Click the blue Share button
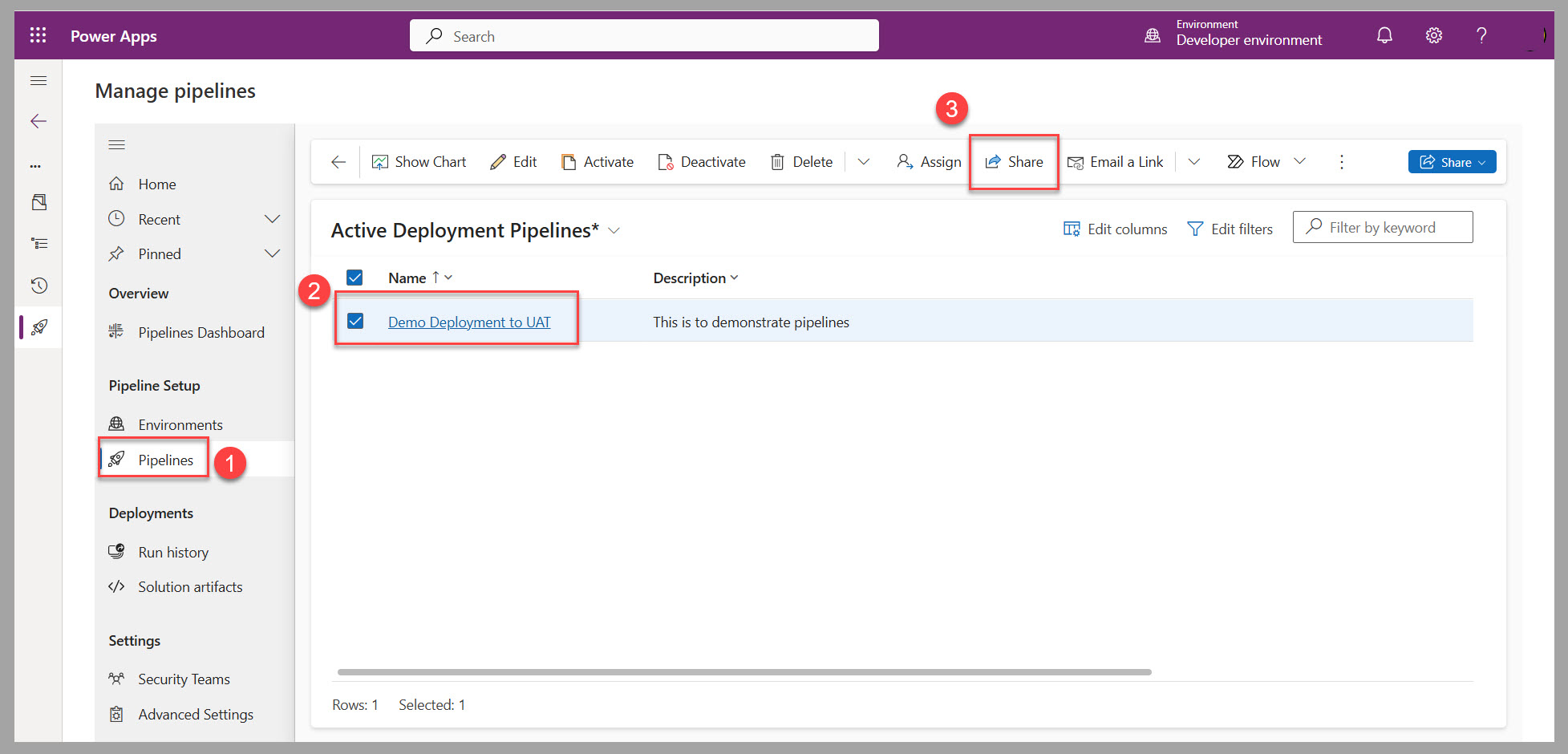 1451,161
